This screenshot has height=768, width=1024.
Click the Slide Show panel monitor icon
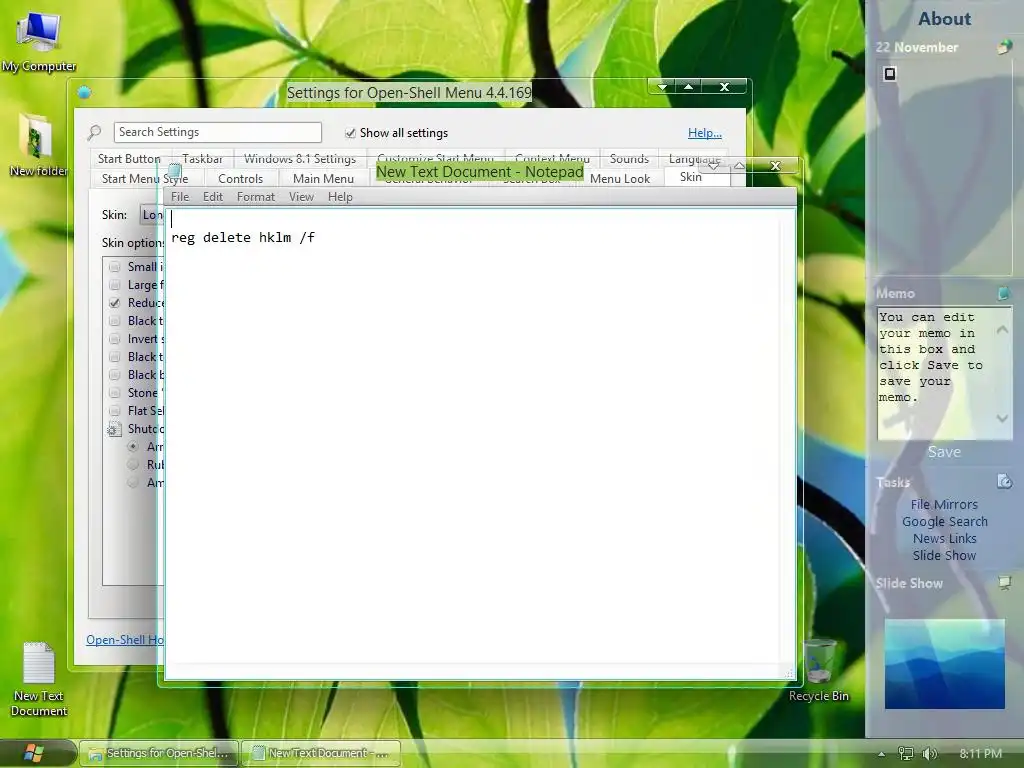(1004, 583)
